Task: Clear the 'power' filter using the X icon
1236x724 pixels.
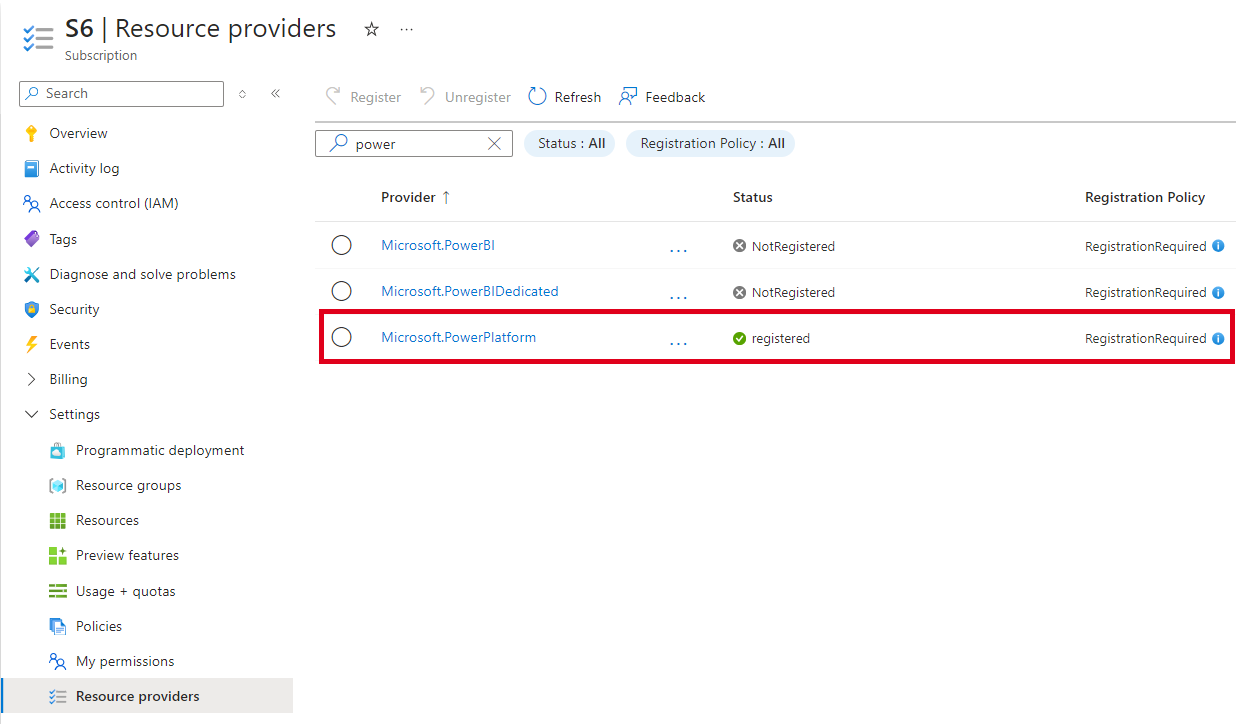Action: tap(494, 144)
